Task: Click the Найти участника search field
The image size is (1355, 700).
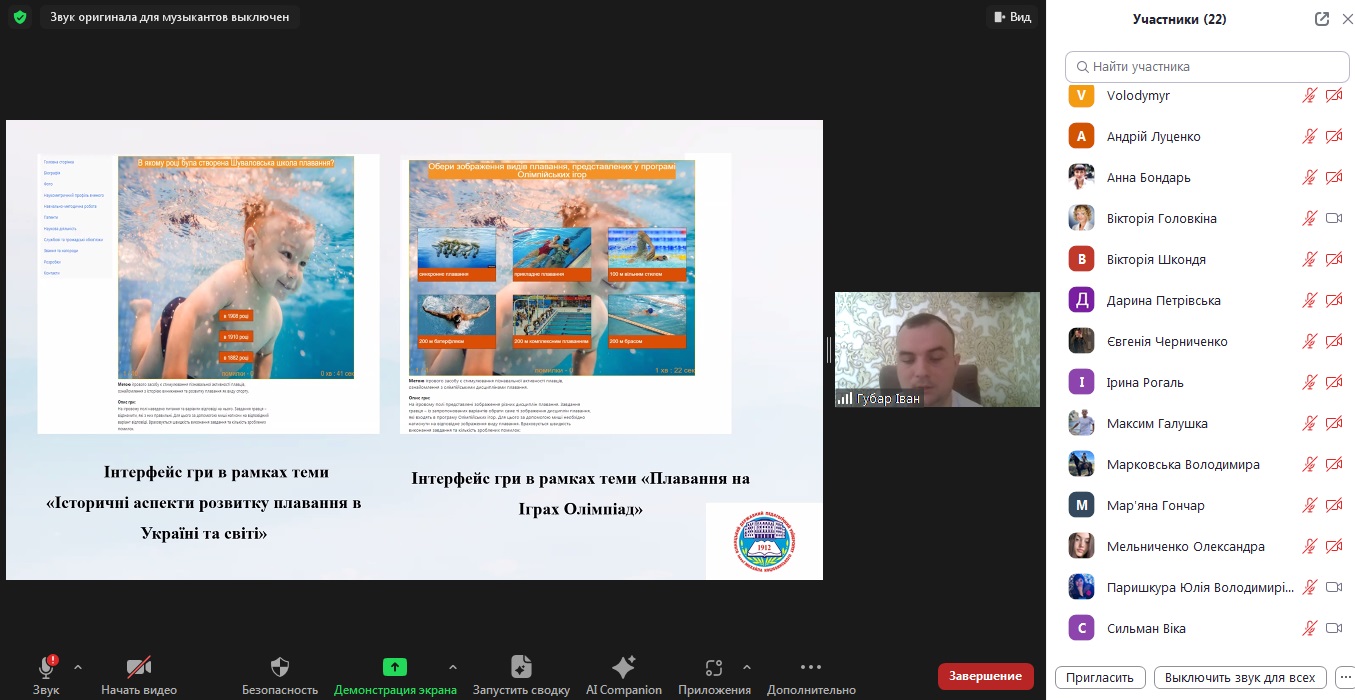Action: [x=1207, y=67]
